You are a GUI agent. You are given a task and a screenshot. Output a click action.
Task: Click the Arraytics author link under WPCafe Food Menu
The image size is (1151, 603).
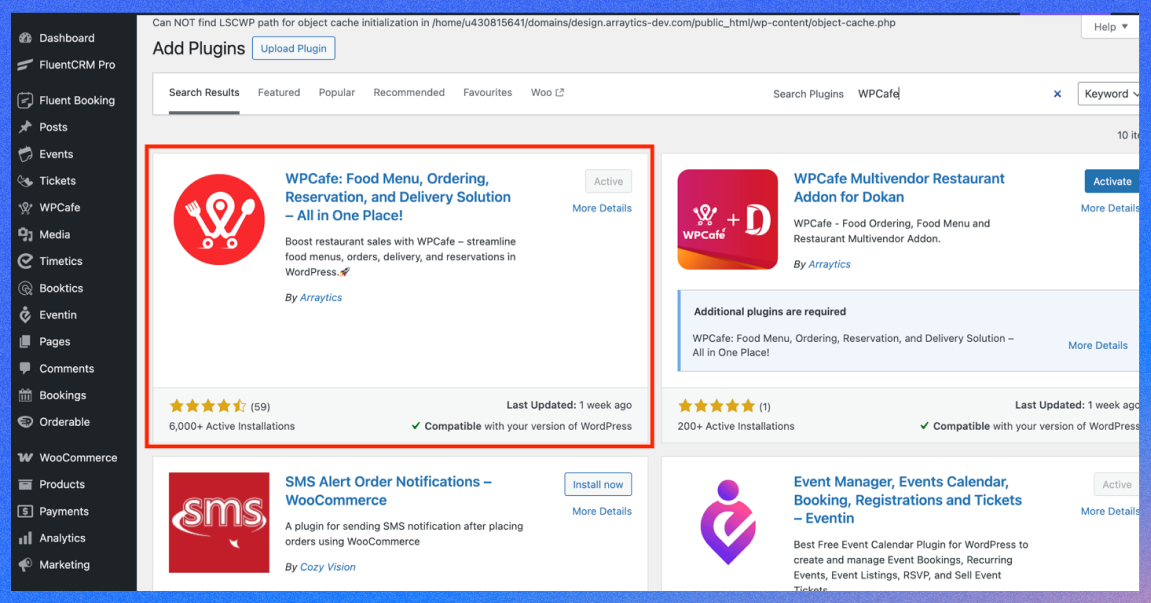321,297
